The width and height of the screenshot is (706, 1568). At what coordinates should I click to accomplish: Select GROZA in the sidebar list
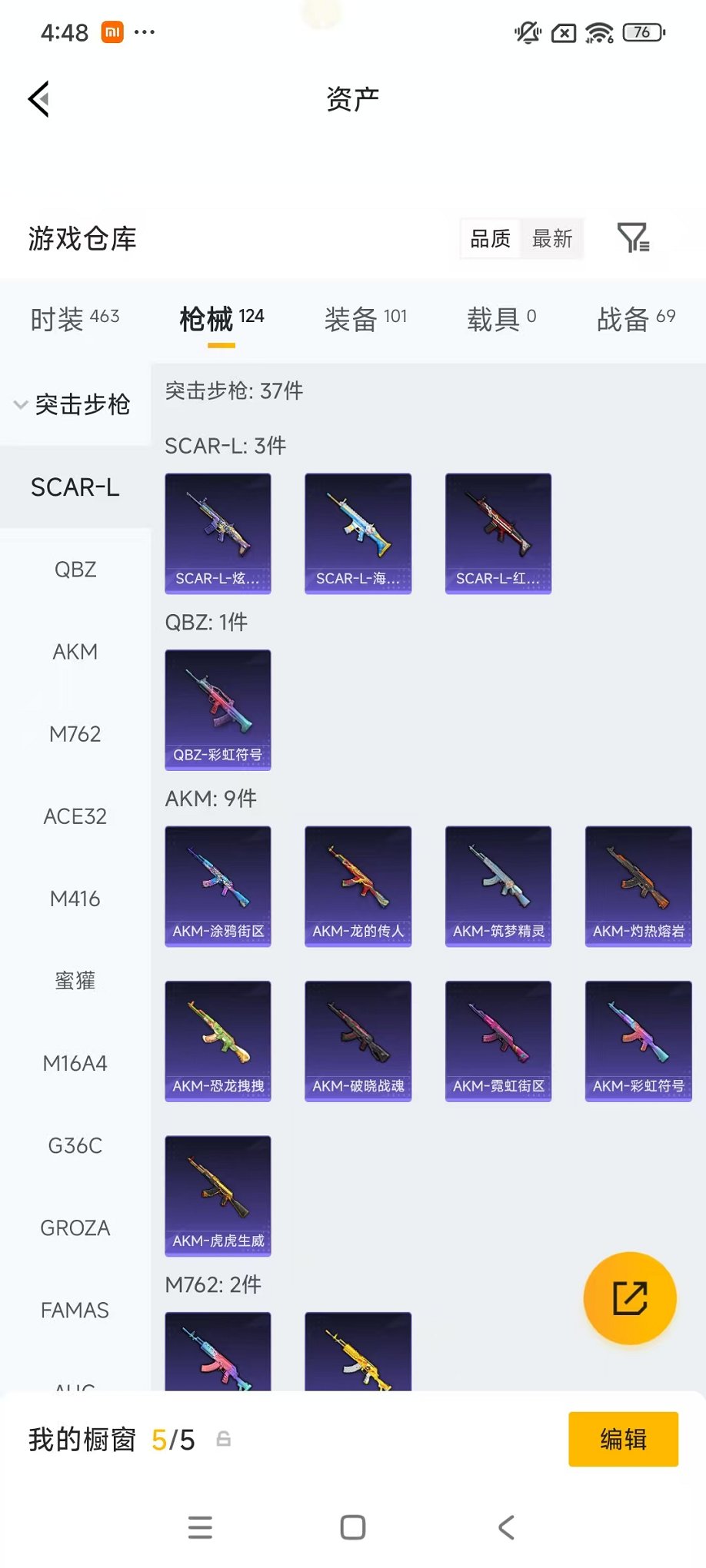pos(75,1227)
